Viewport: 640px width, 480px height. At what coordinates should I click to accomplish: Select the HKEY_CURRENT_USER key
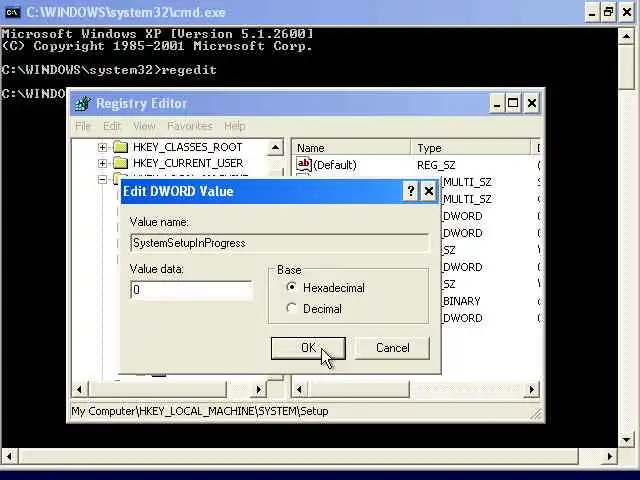pyautogui.click(x=188, y=163)
